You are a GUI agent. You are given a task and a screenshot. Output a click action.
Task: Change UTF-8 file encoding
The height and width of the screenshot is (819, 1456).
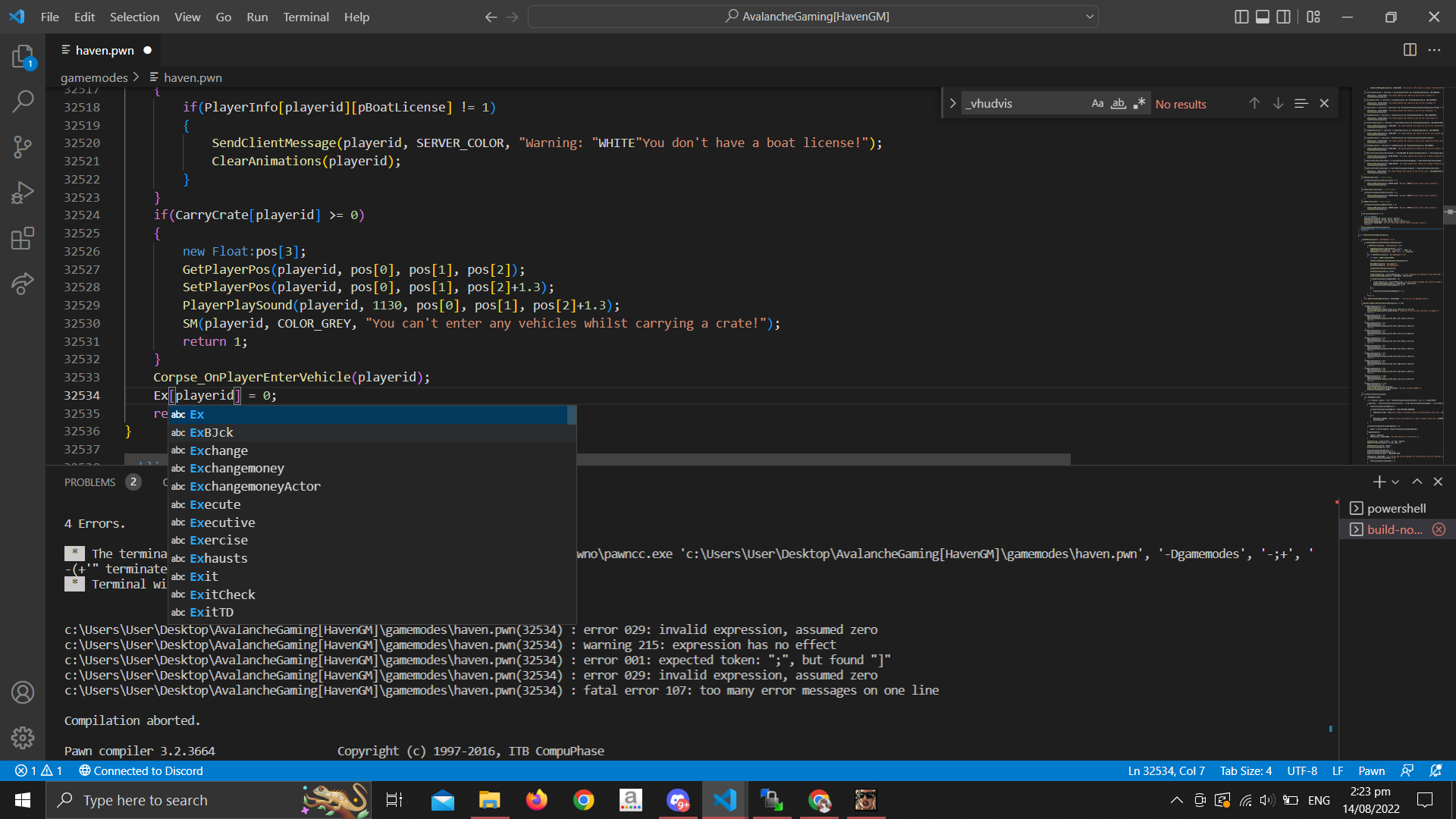(1302, 771)
